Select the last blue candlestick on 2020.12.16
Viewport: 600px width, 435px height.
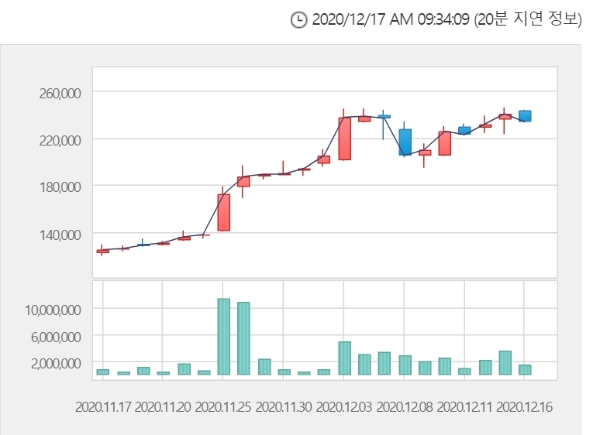525,116
